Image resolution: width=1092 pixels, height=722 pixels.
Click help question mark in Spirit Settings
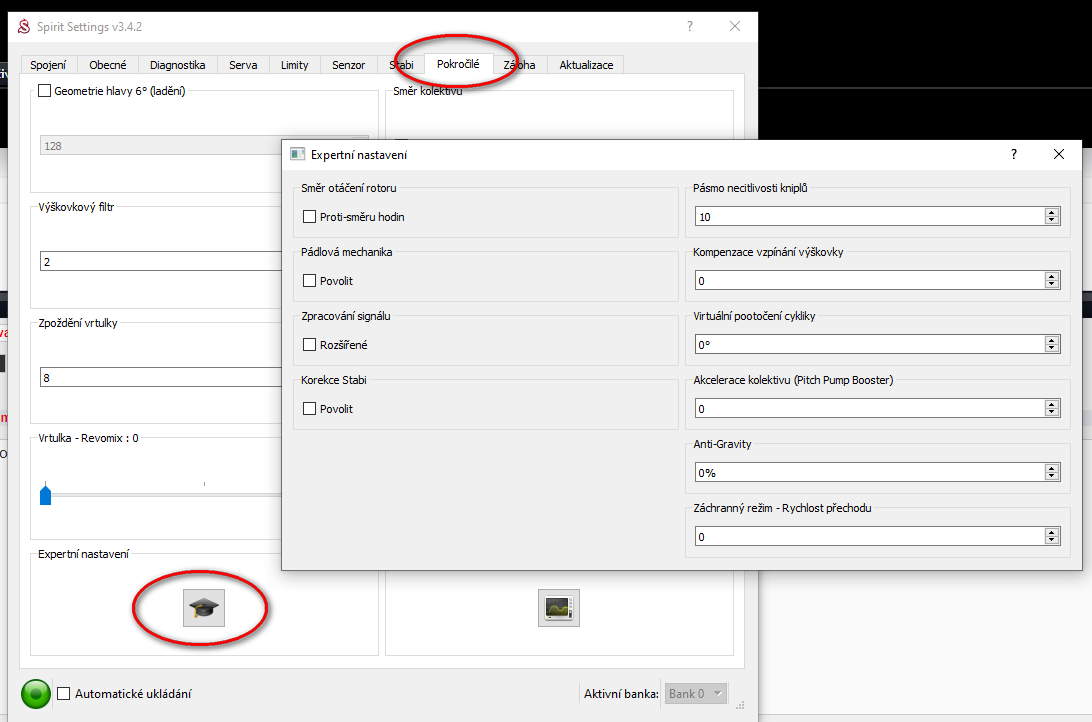689,27
